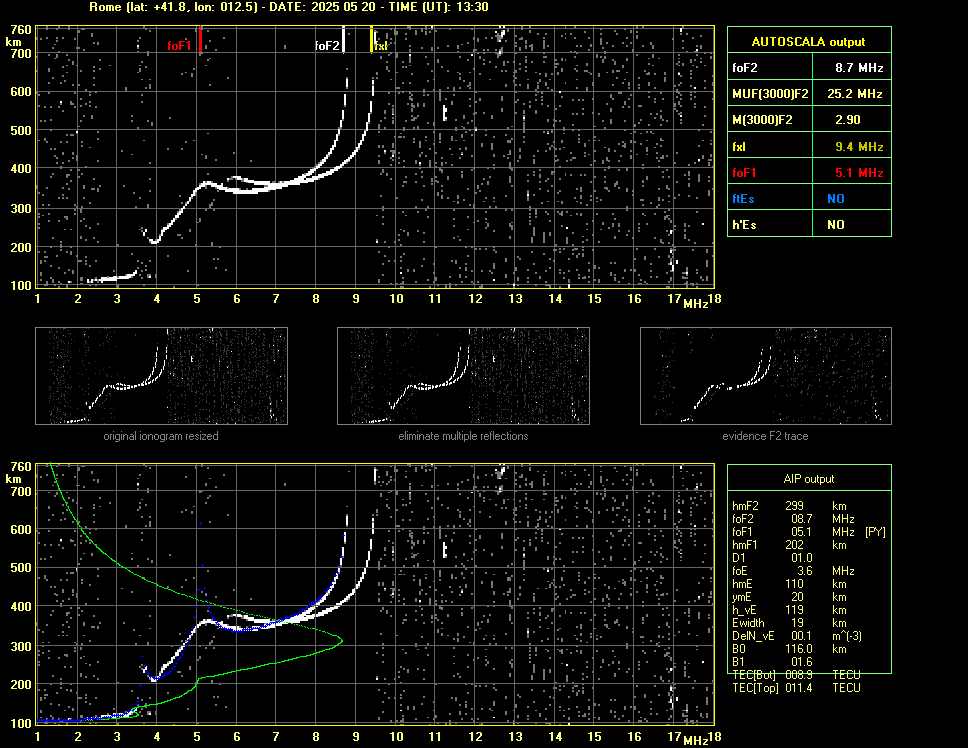Click the 'ymE' parameter label
Screen dimensions: 968x748
(x=741, y=597)
